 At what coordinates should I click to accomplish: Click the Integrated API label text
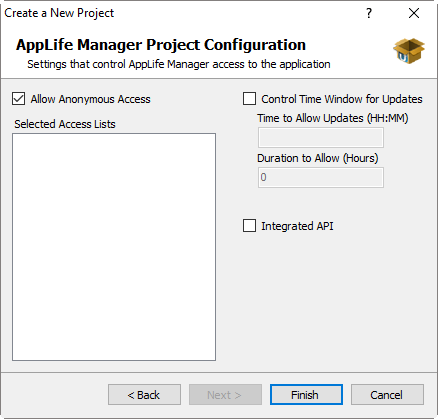(297, 226)
